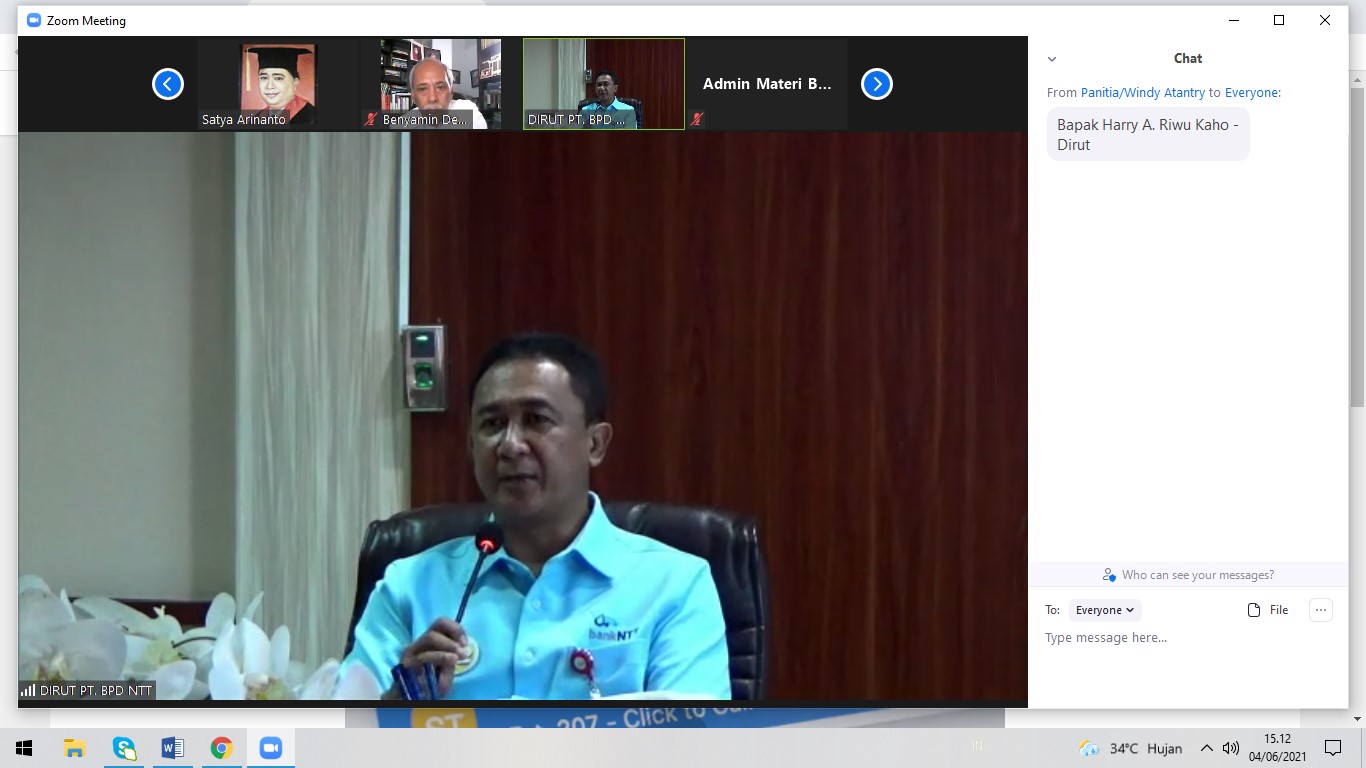
Task: Go to previous participants with left arrow
Action: coord(168,84)
